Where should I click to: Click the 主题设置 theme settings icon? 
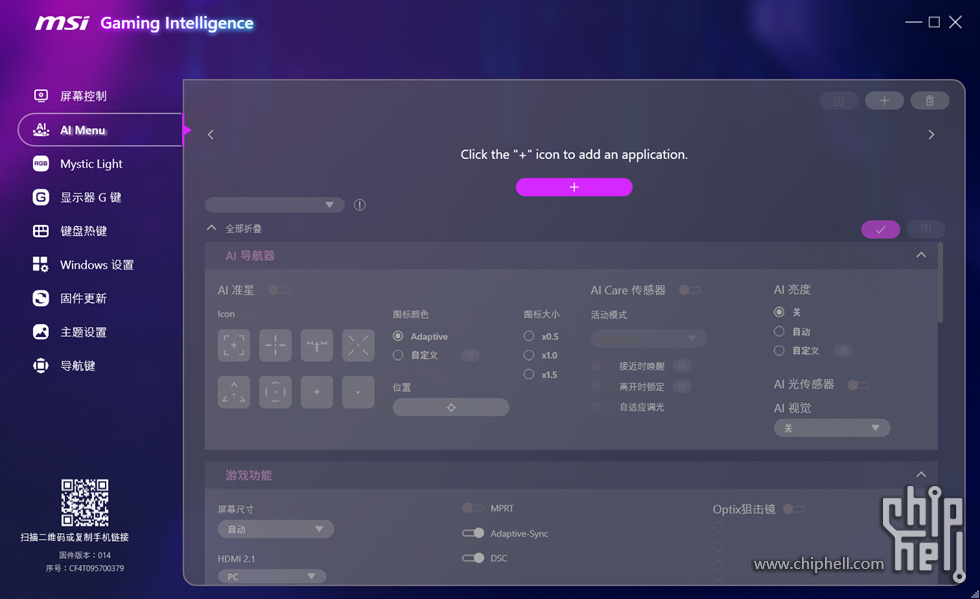tap(41, 332)
